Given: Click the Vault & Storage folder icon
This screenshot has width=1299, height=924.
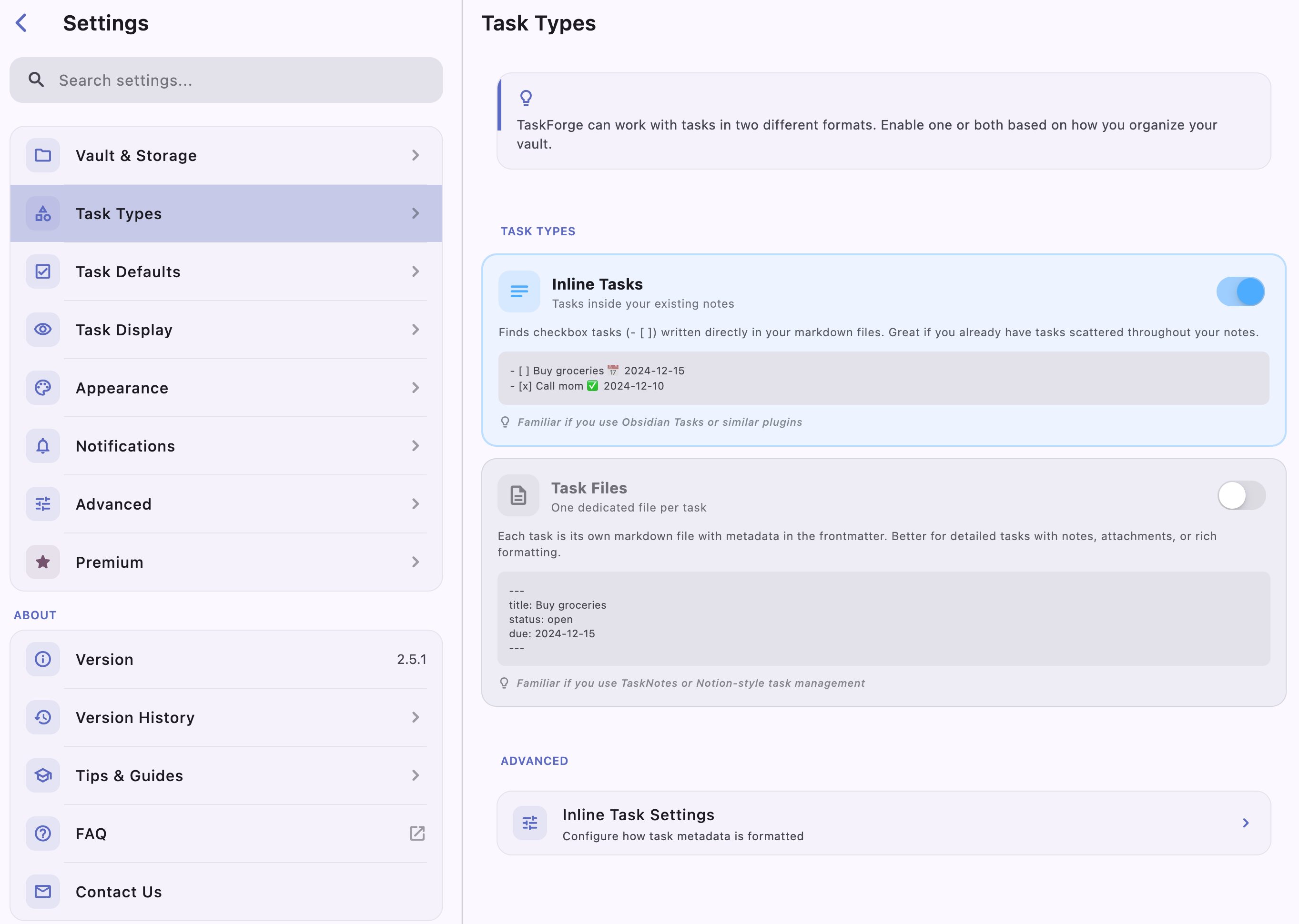Looking at the screenshot, I should point(43,155).
